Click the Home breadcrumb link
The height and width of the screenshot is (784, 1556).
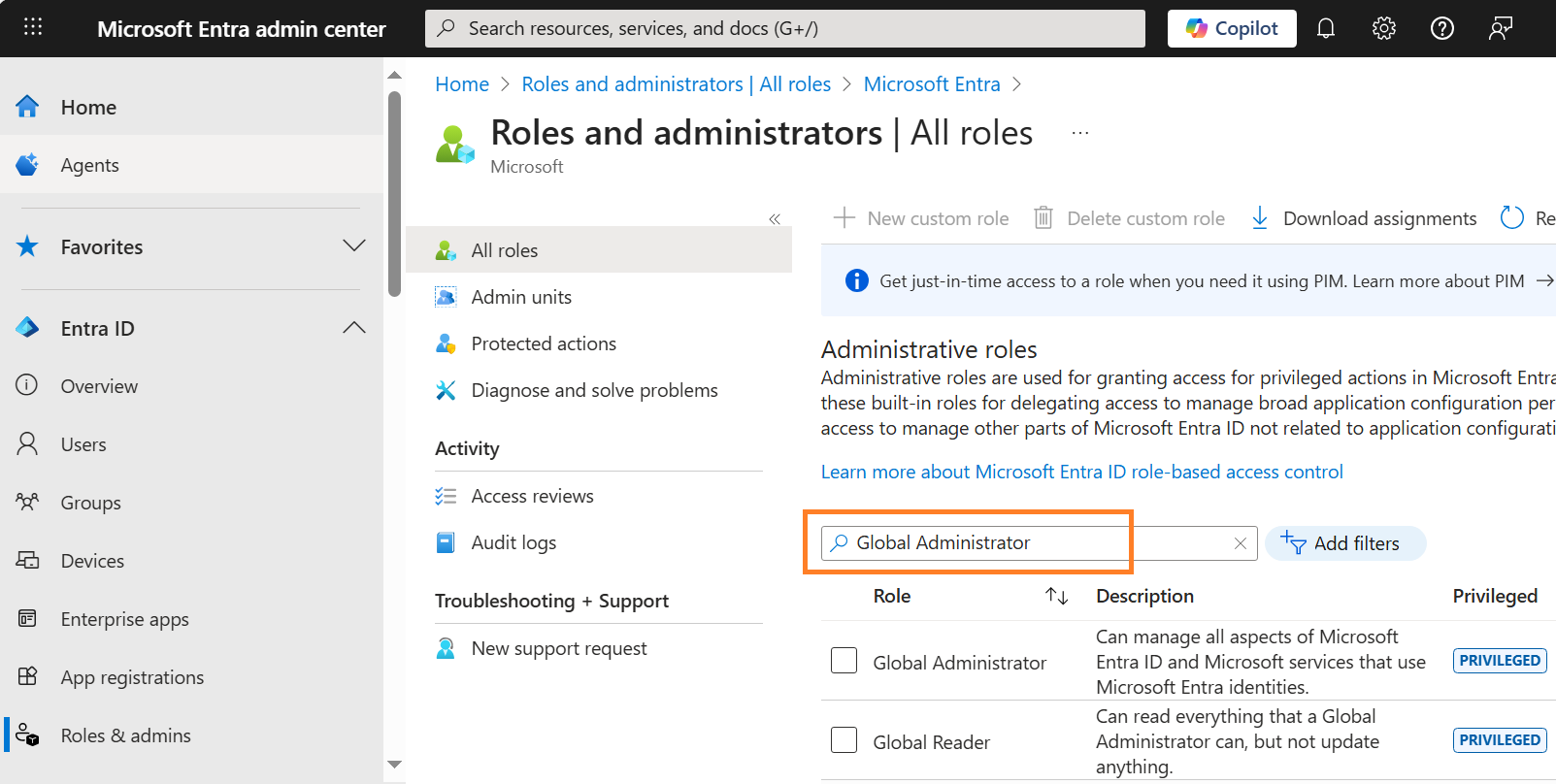tap(462, 84)
